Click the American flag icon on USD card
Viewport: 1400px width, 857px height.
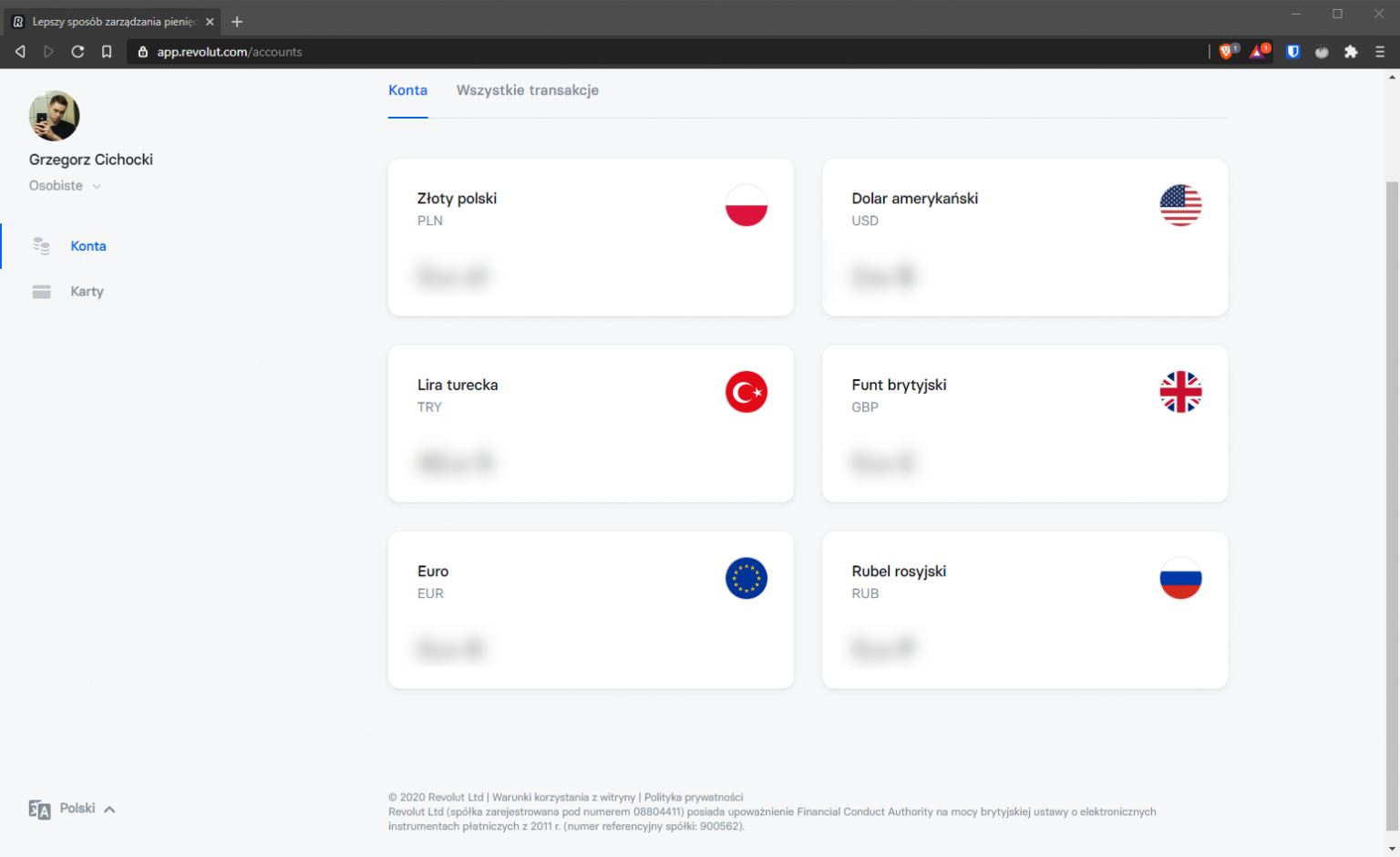[x=1181, y=205]
